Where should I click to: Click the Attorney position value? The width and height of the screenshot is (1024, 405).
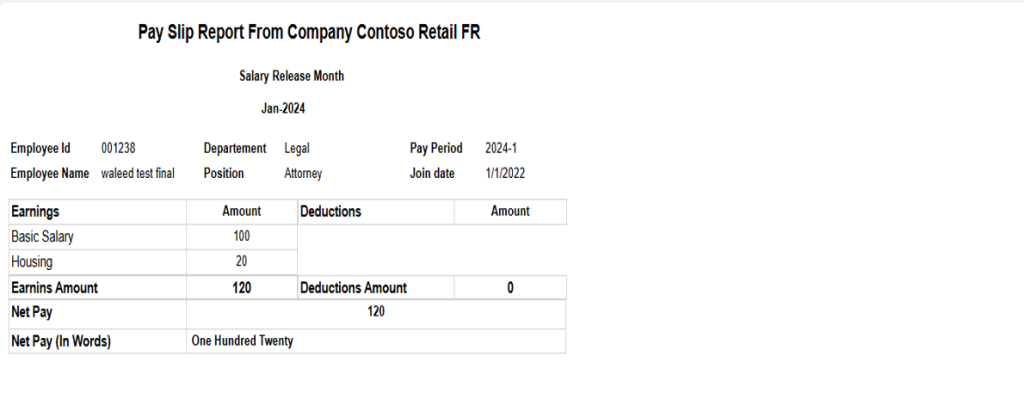(305, 173)
